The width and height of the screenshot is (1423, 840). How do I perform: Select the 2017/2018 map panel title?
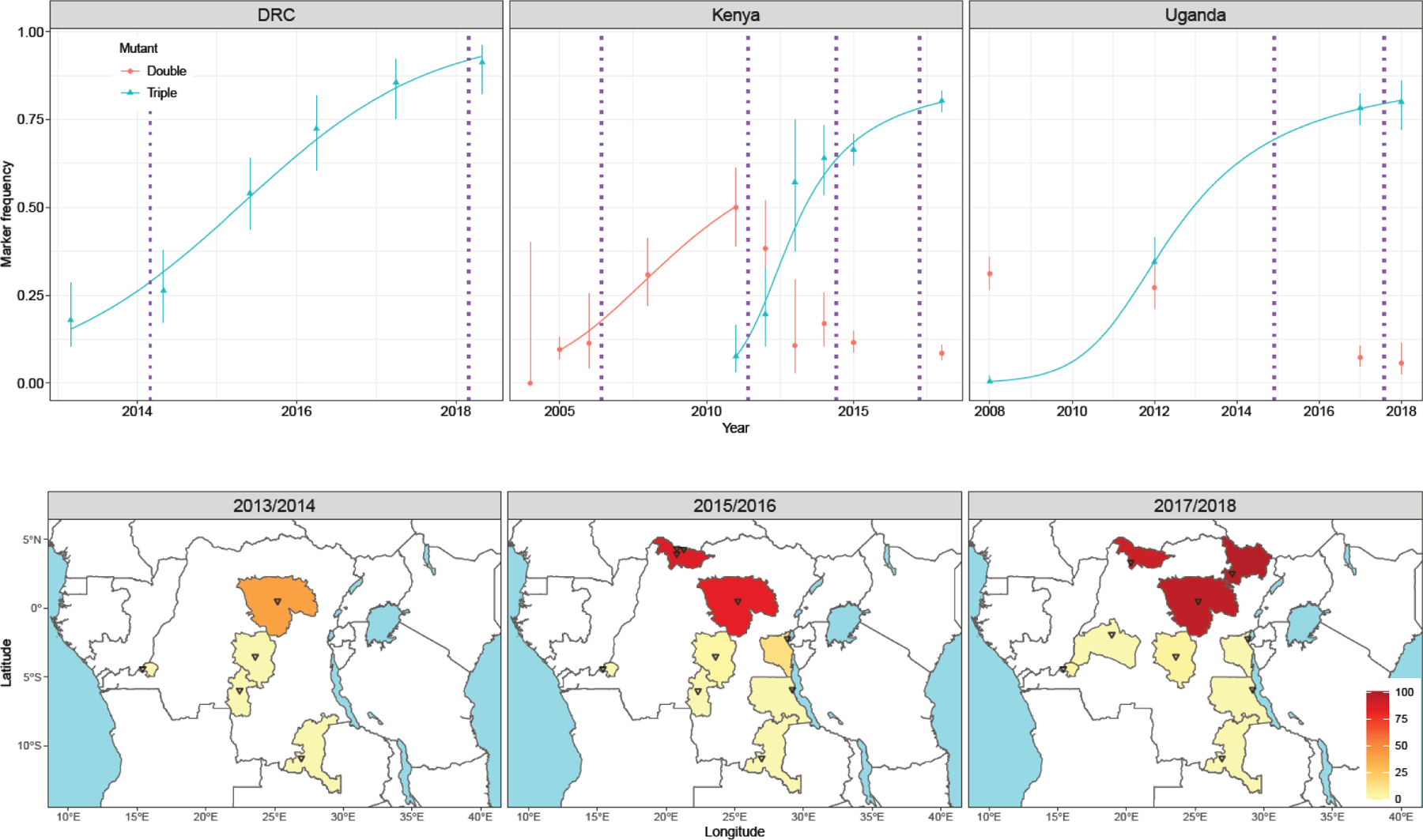point(1195,505)
